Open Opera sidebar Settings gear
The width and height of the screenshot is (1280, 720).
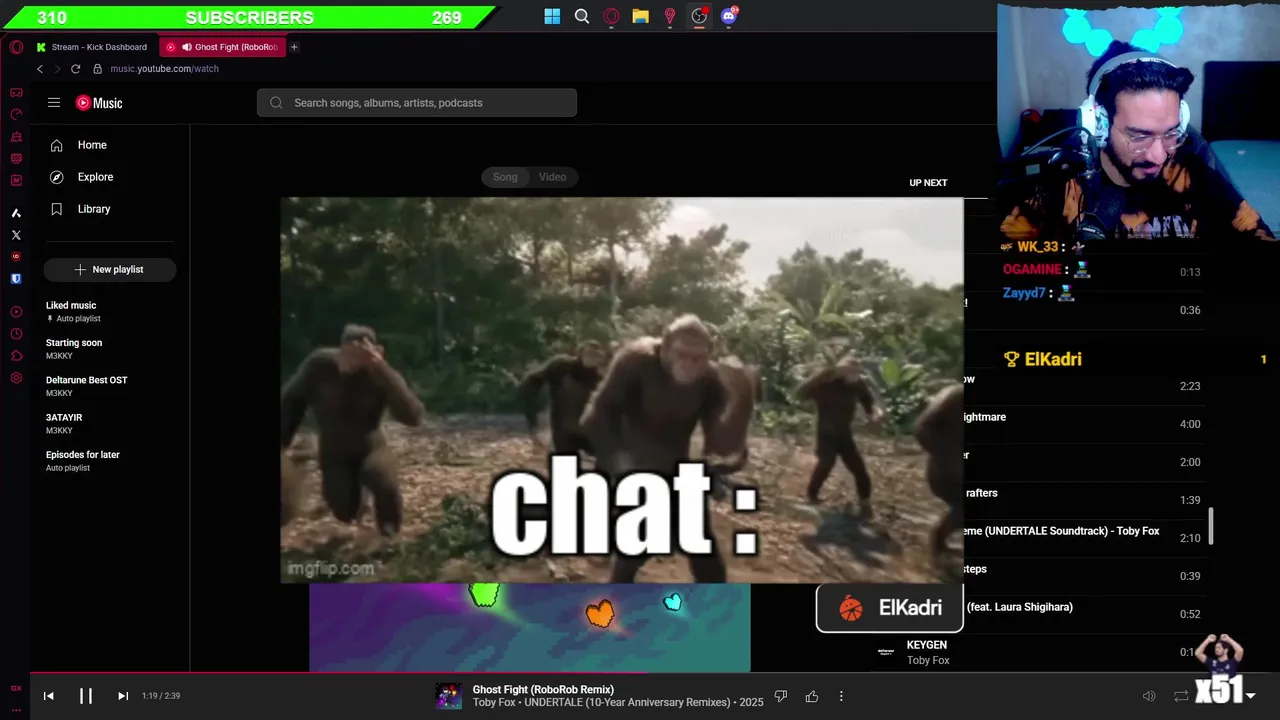[16, 378]
